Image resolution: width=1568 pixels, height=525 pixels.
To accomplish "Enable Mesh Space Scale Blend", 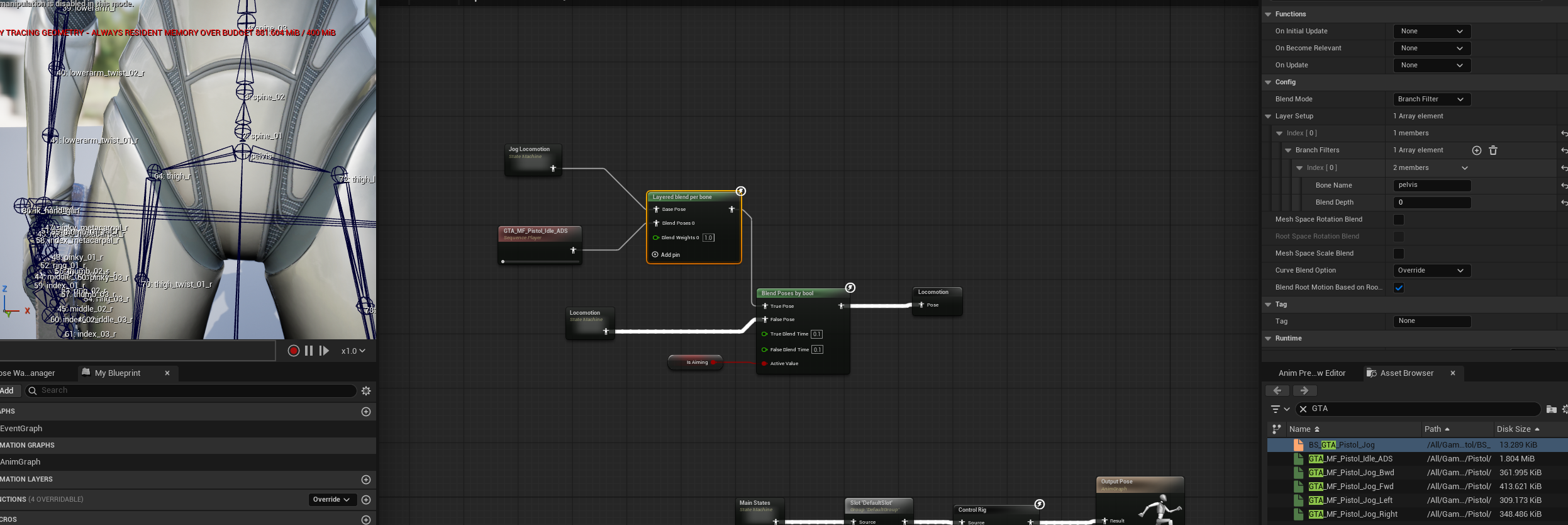I will point(1399,254).
